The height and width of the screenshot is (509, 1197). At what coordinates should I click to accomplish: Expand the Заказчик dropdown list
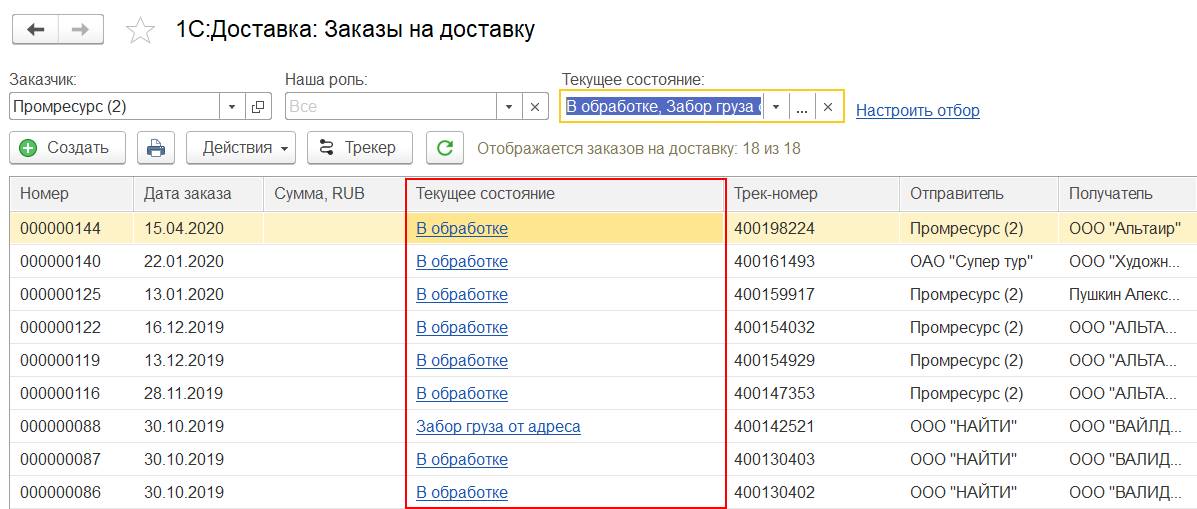point(232,107)
